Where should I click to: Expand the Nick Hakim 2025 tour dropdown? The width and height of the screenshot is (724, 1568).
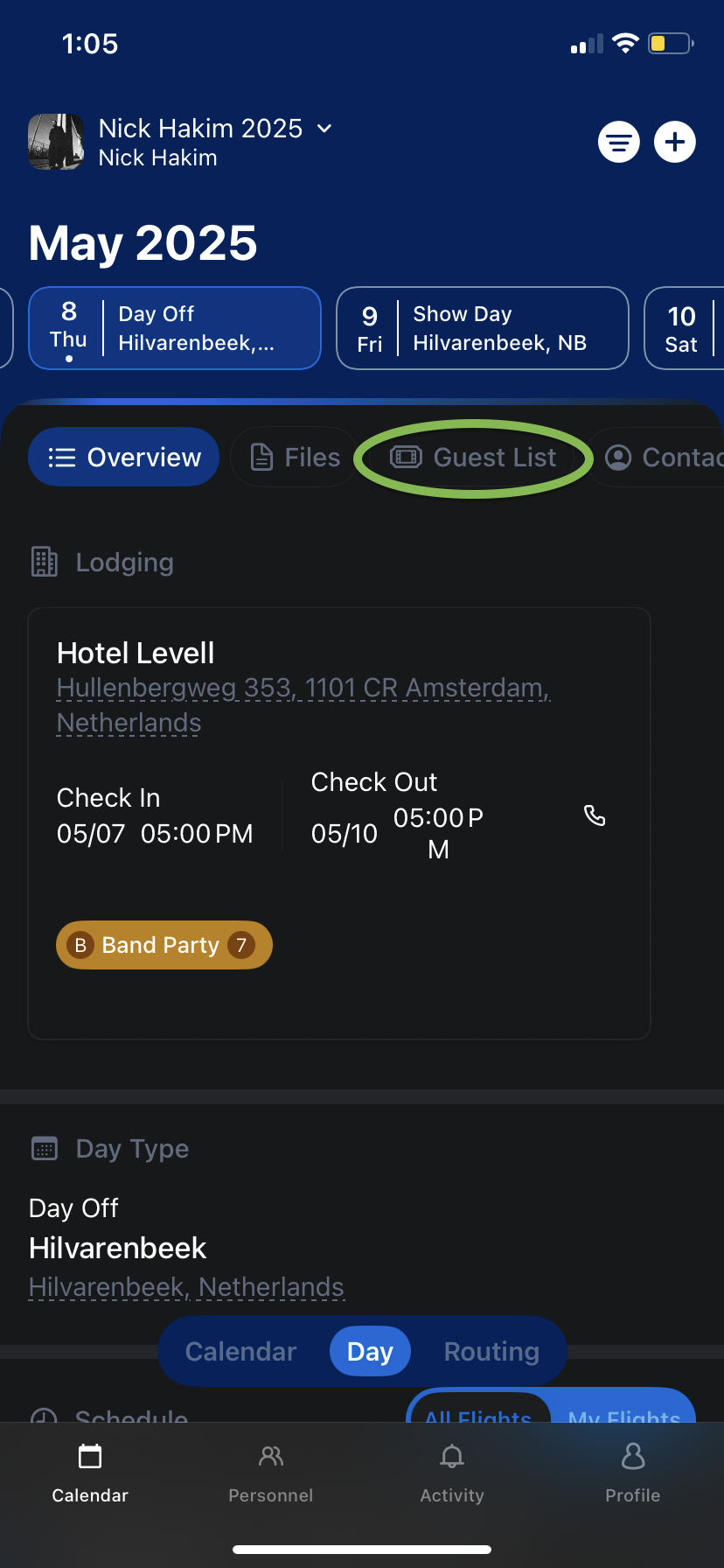point(324,129)
